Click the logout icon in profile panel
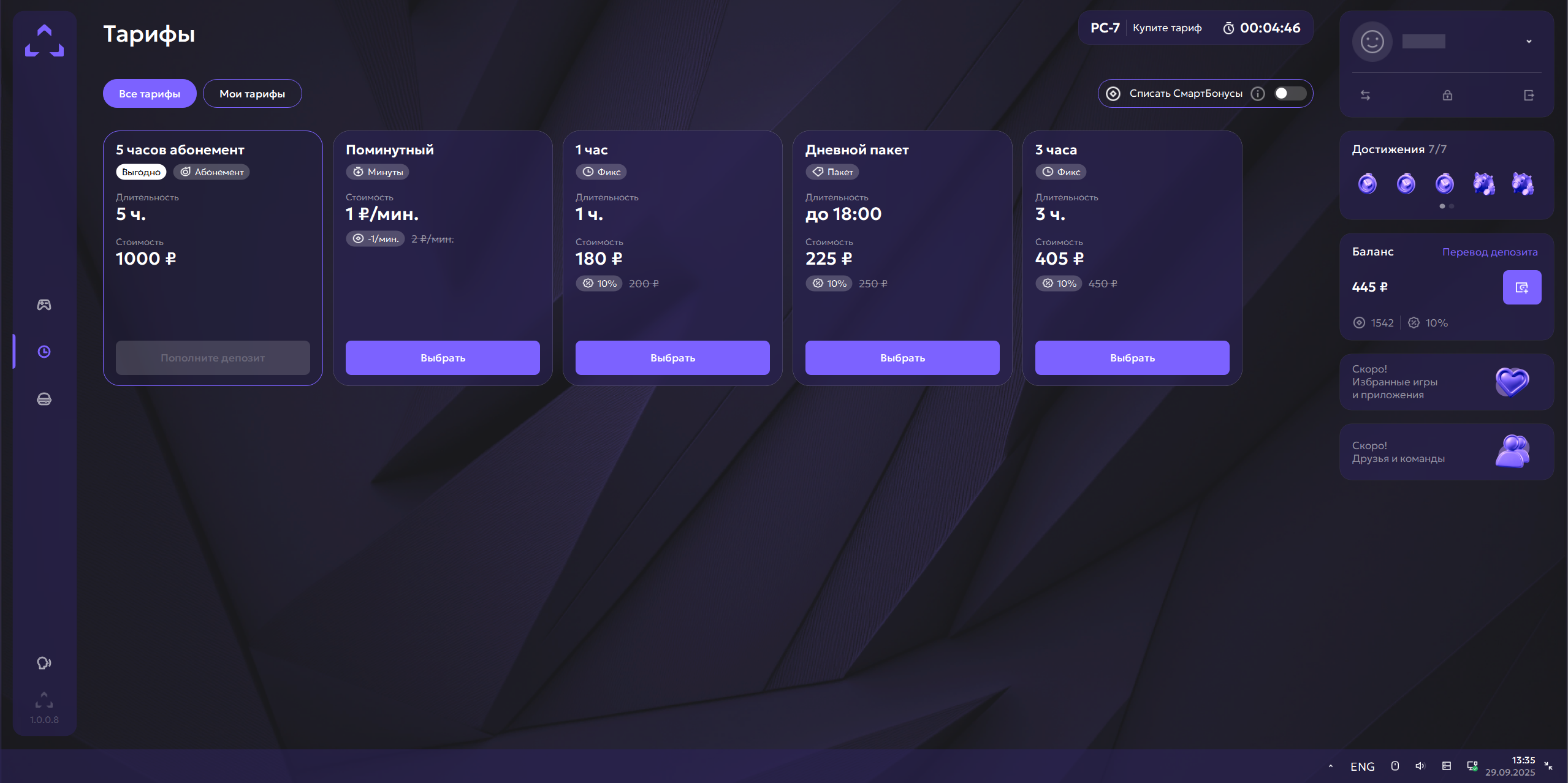Viewport: 1568px width, 783px height. click(1529, 95)
